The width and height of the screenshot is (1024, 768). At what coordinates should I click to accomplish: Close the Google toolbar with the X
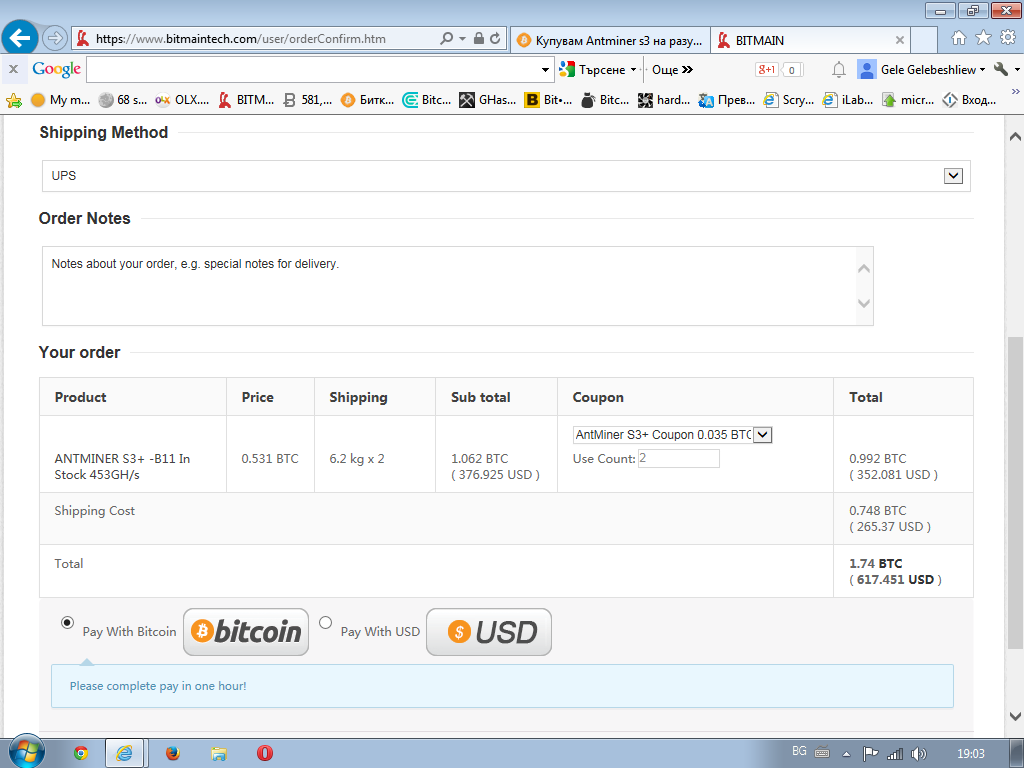[x=13, y=69]
